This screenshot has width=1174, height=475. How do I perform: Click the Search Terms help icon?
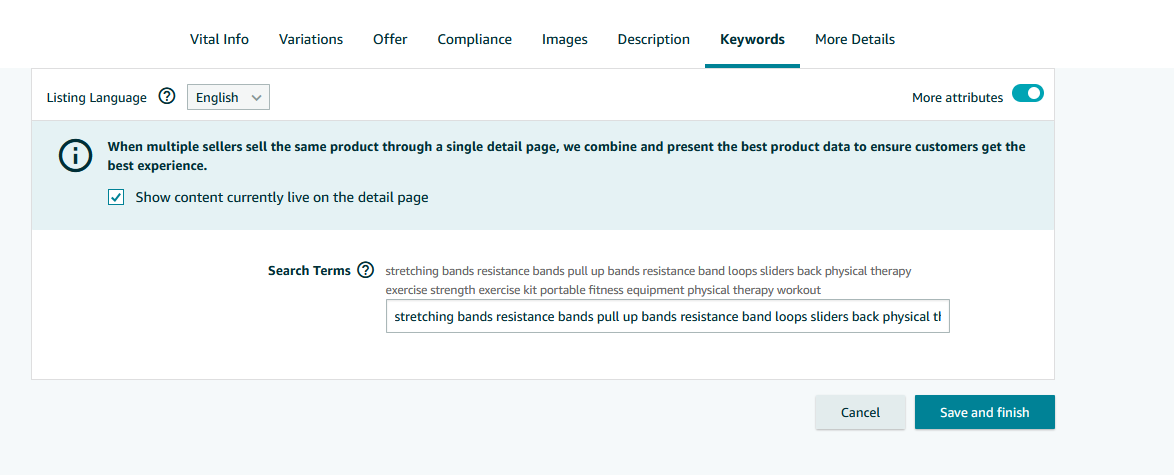tap(365, 270)
